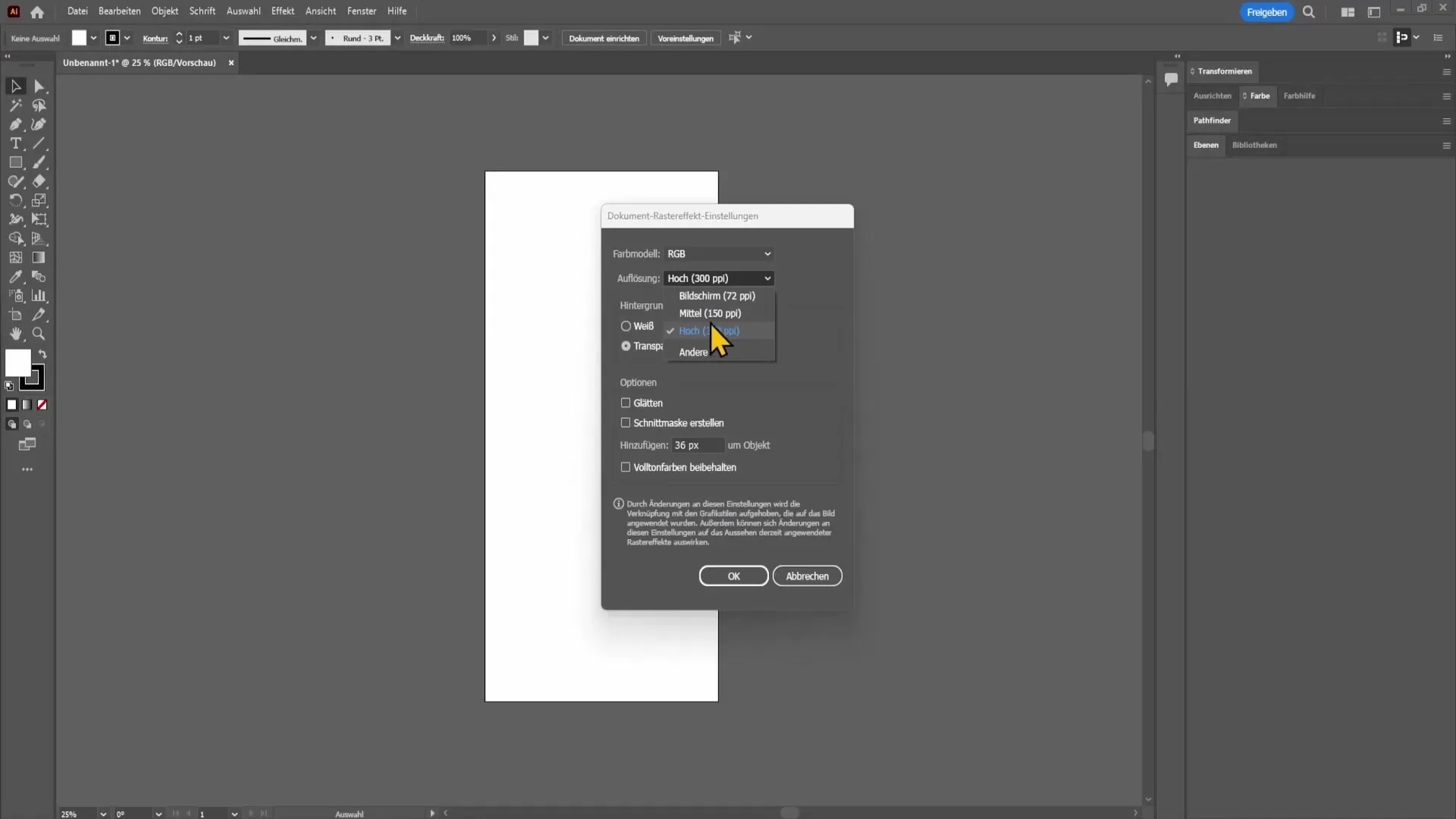The image size is (1456, 819).
Task: Select the Magic Wand tool
Action: pyautogui.click(x=15, y=105)
